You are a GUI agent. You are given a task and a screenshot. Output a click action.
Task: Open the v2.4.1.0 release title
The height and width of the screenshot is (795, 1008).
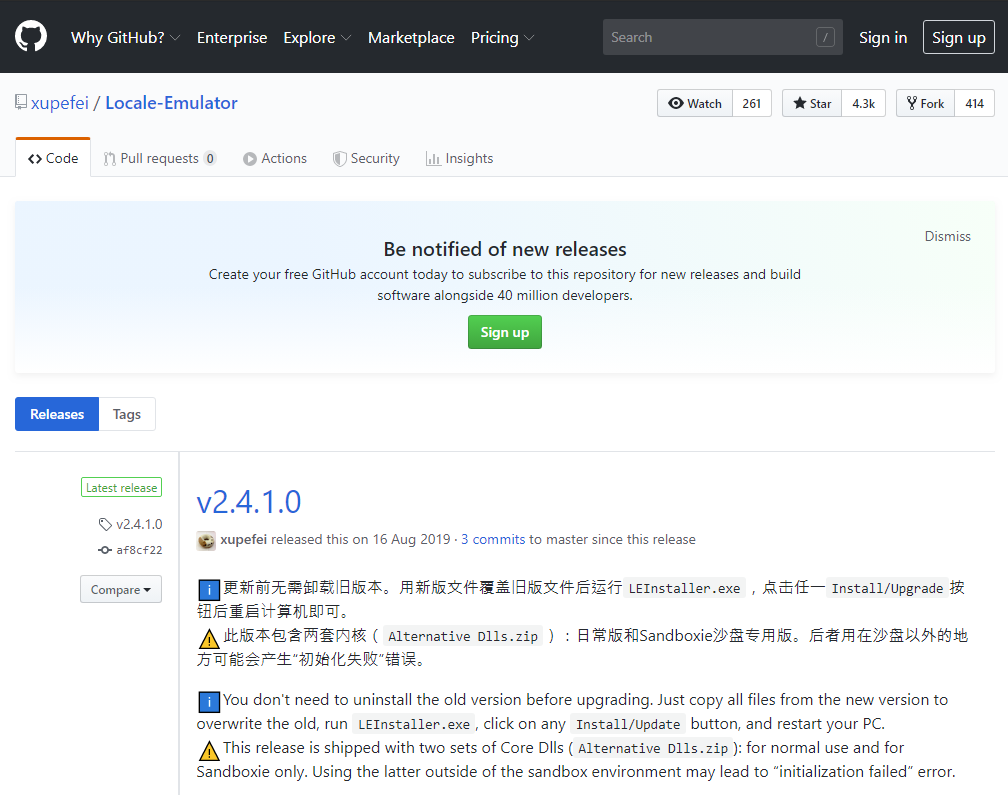tap(249, 502)
